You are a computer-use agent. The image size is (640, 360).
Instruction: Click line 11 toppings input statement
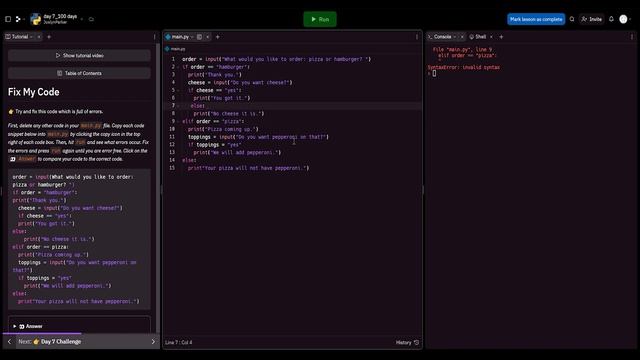(x=258, y=137)
